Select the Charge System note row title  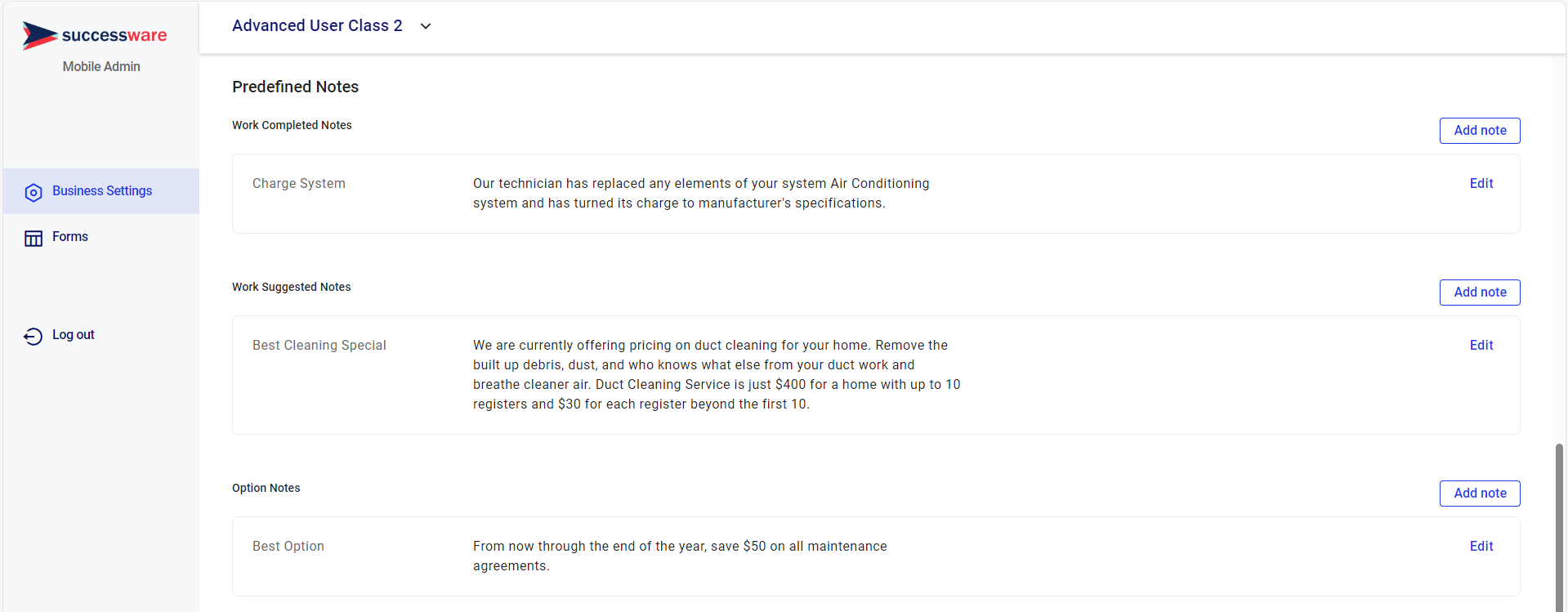click(x=299, y=184)
